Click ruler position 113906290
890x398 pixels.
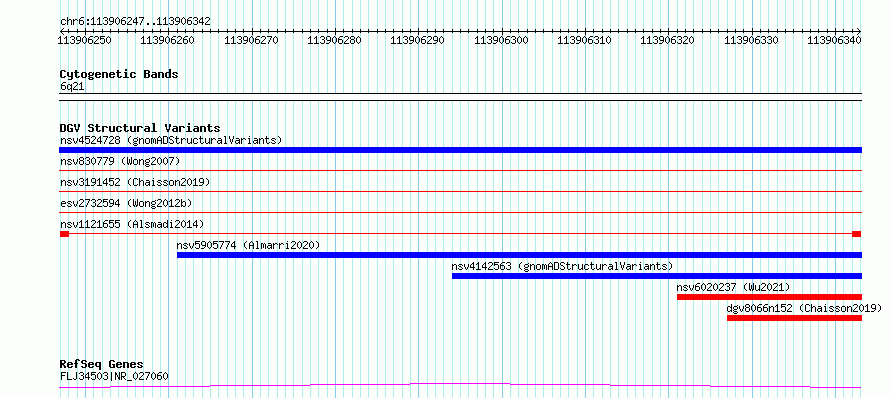click(x=418, y=40)
